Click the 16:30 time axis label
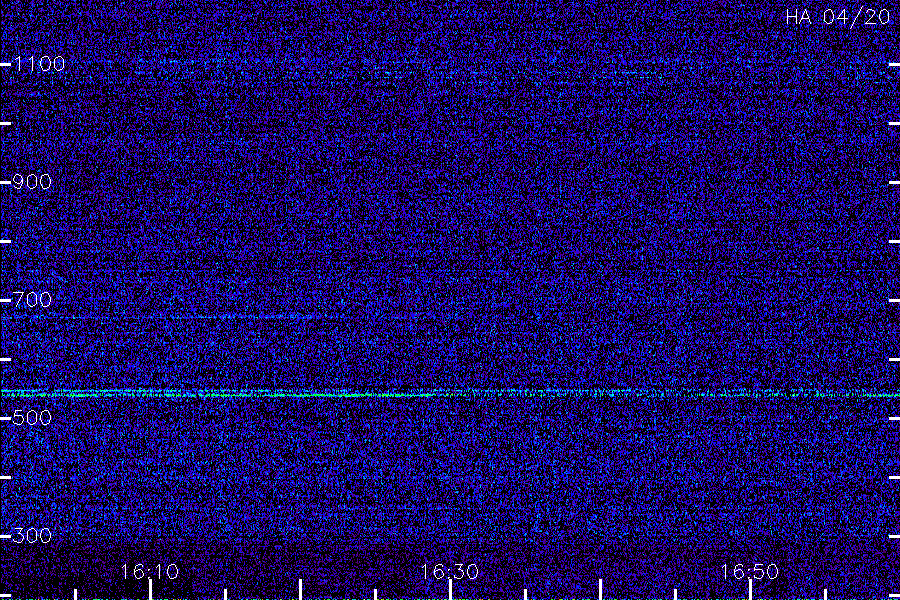The image size is (900, 600). (x=449, y=572)
